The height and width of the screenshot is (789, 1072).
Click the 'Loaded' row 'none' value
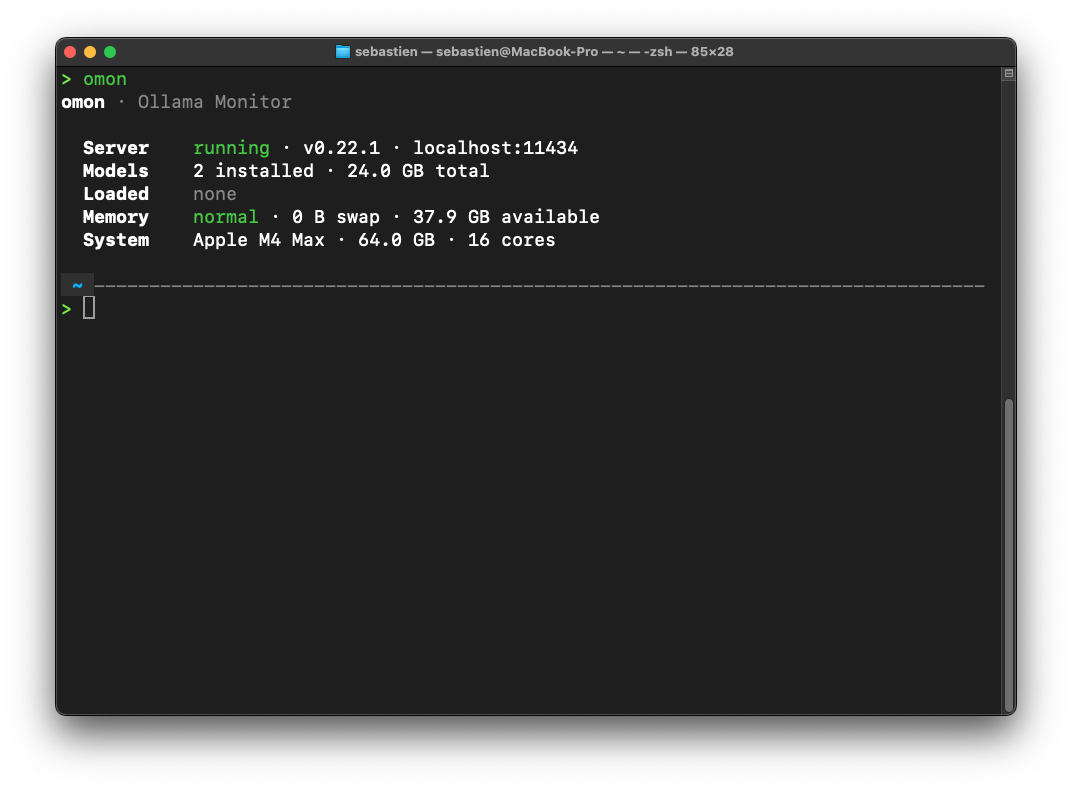pyautogui.click(x=215, y=194)
